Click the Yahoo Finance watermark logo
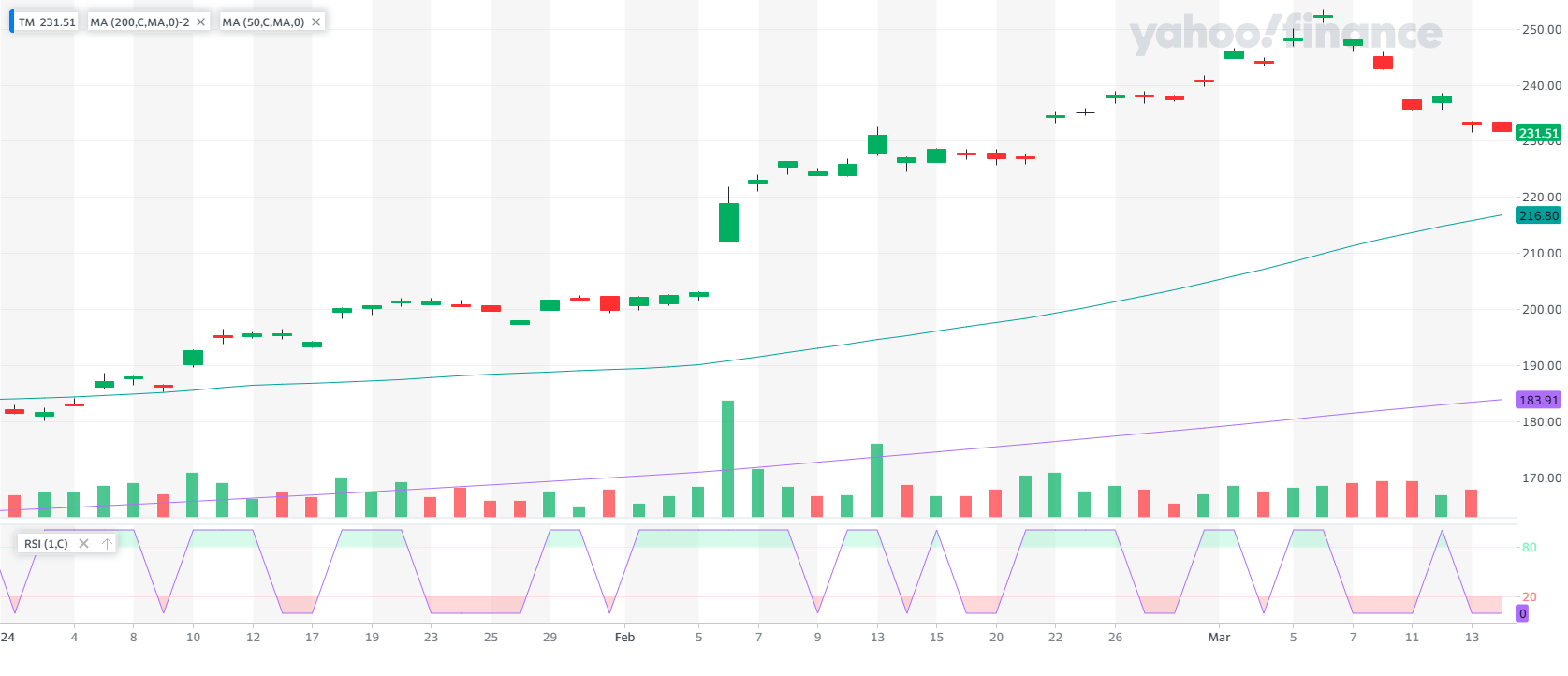1568x676 pixels. 1285,35
